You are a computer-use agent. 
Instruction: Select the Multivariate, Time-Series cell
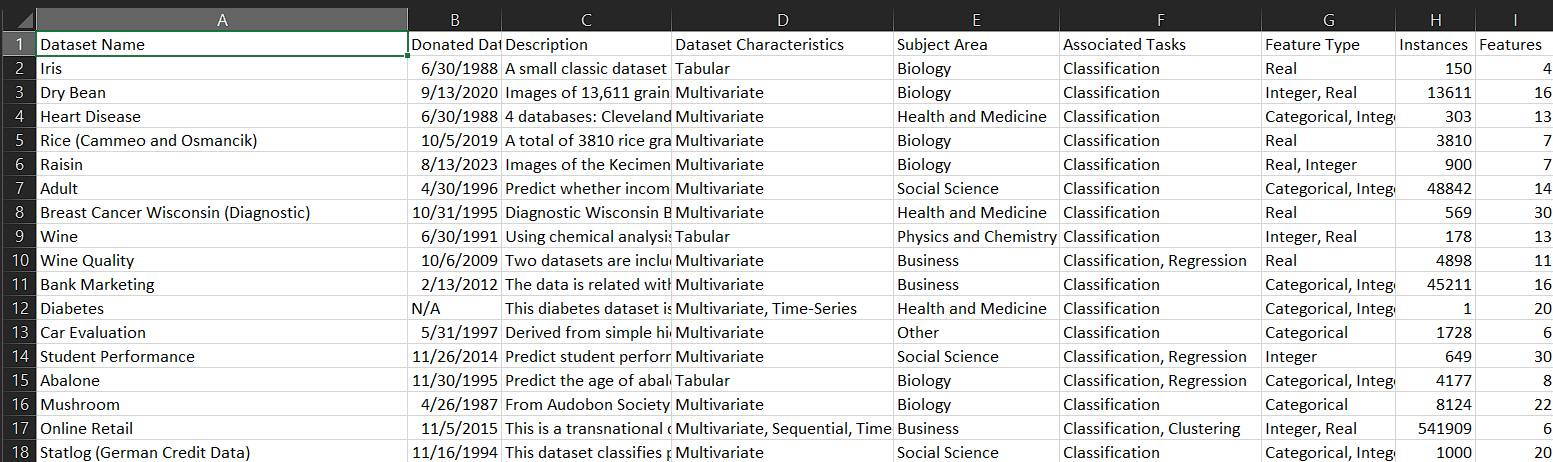click(782, 308)
